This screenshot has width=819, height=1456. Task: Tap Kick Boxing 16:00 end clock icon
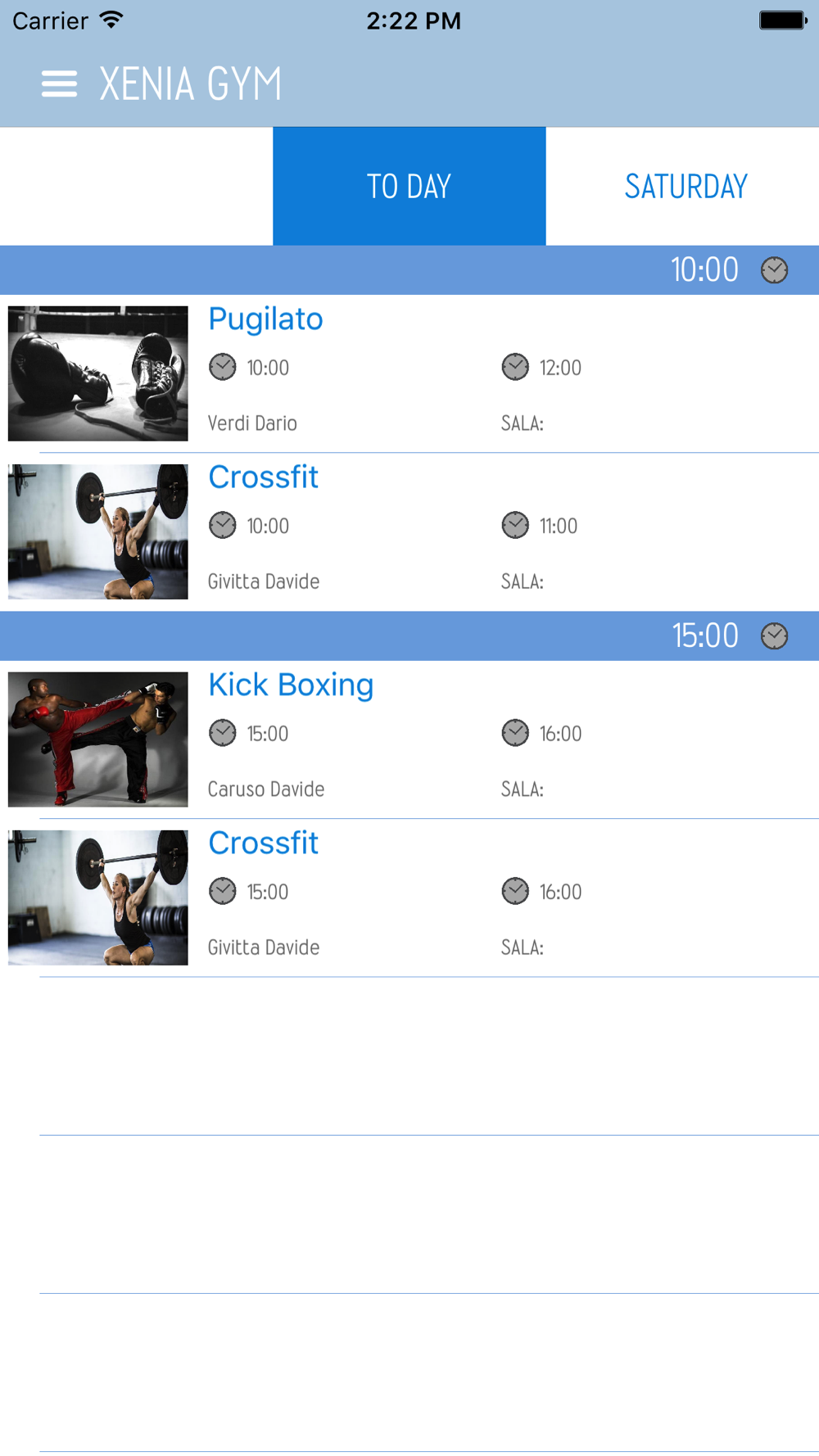point(515,733)
